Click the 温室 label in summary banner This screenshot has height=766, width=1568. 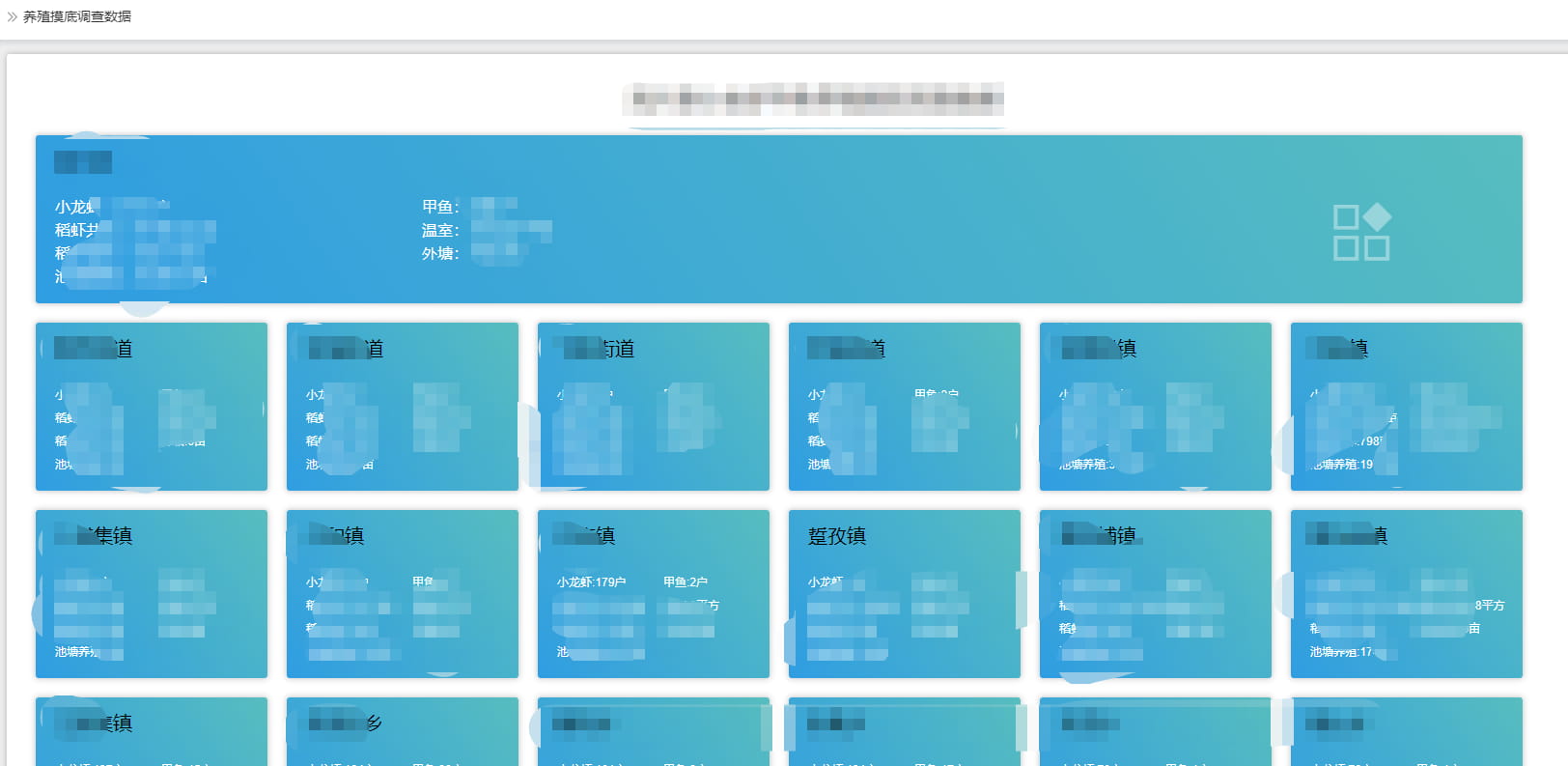point(439,230)
